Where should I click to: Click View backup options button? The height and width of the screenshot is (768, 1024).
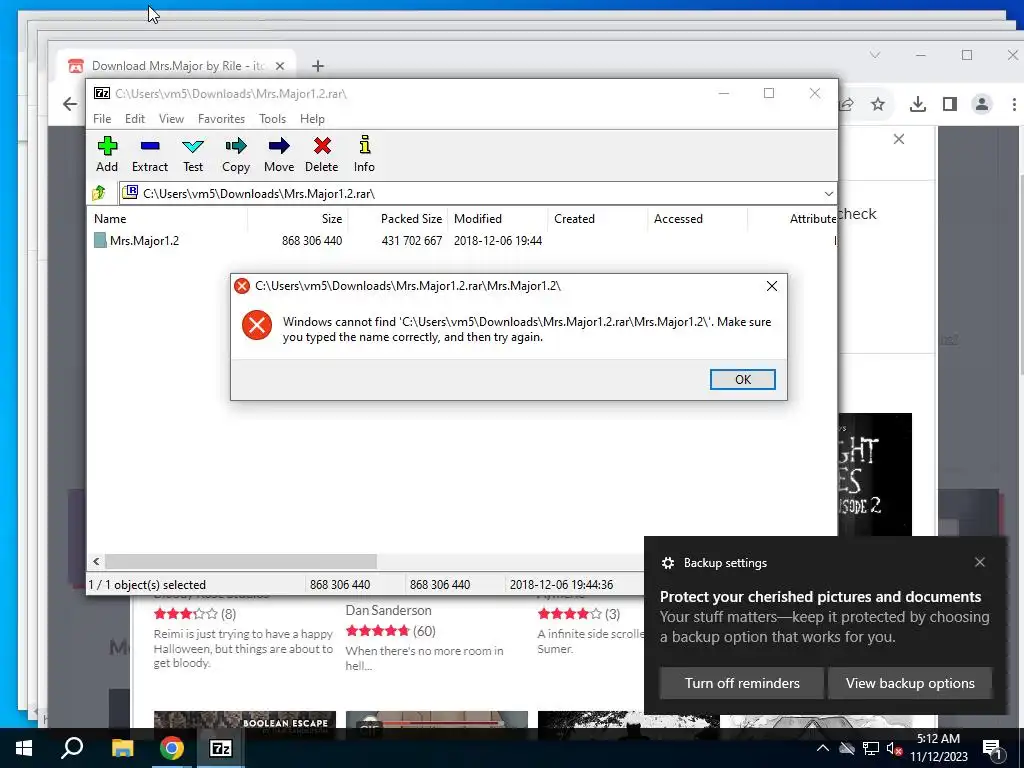click(x=910, y=683)
